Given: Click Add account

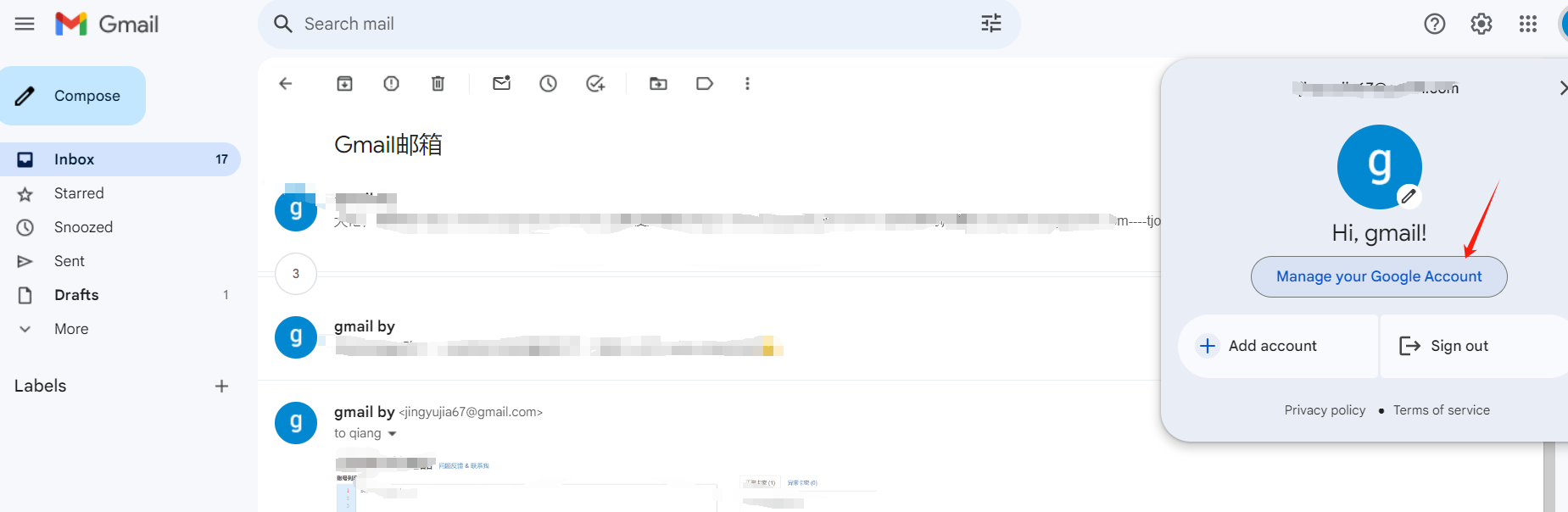Looking at the screenshot, I should [x=1278, y=346].
